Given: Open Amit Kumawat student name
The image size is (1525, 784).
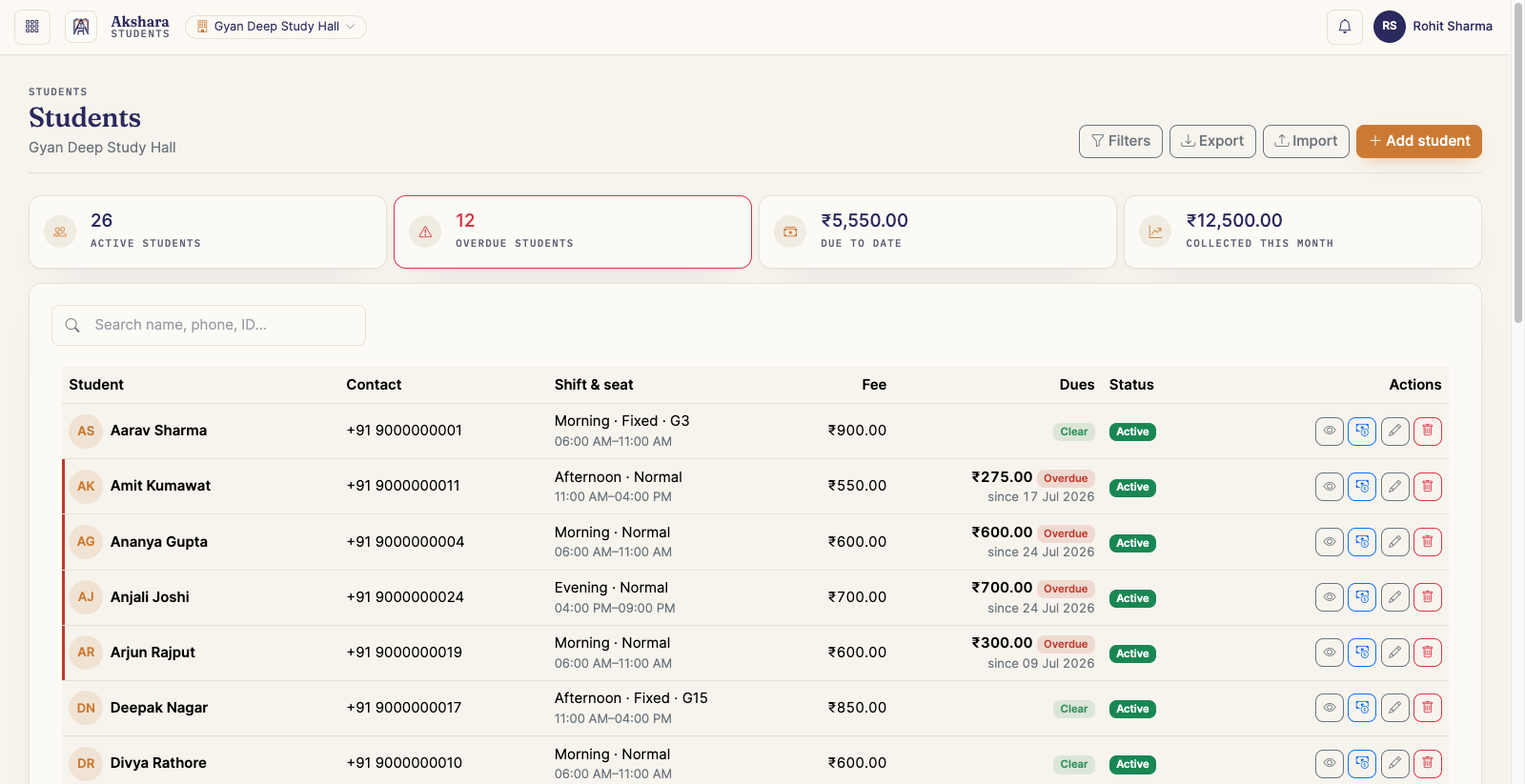Looking at the screenshot, I should point(160,486).
